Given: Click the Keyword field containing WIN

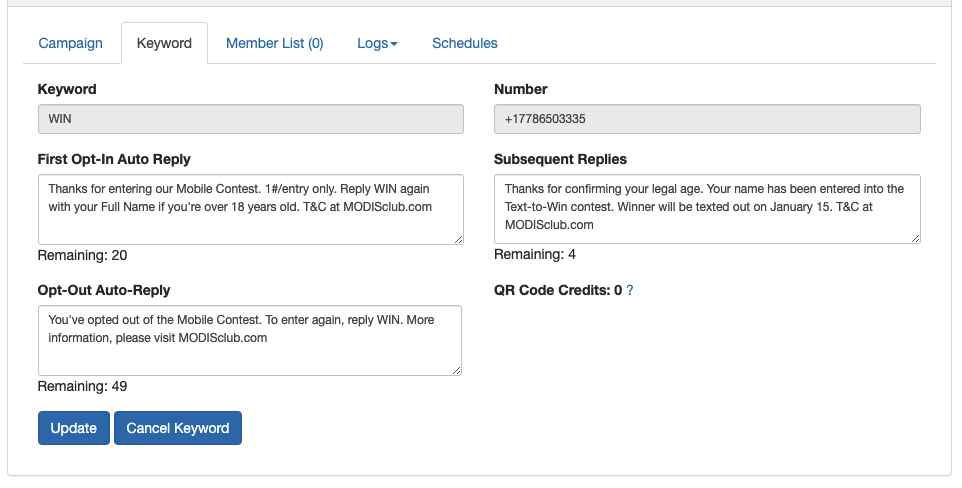Looking at the screenshot, I should 250,119.
